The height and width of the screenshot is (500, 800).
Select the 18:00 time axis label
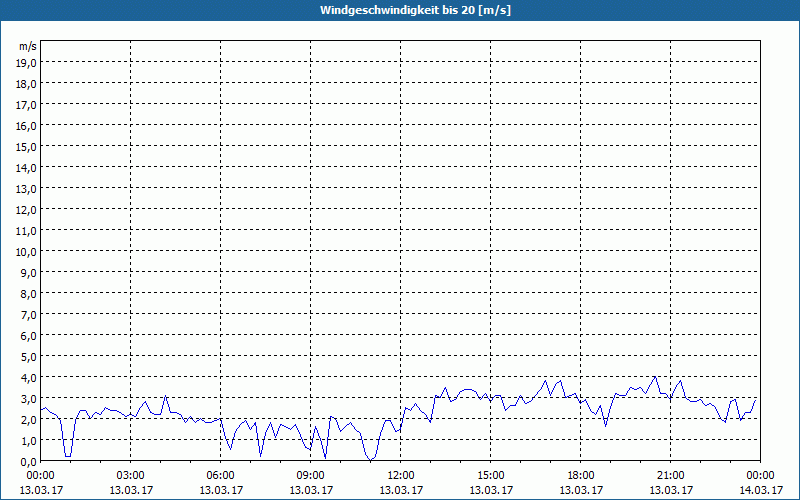[581, 476]
